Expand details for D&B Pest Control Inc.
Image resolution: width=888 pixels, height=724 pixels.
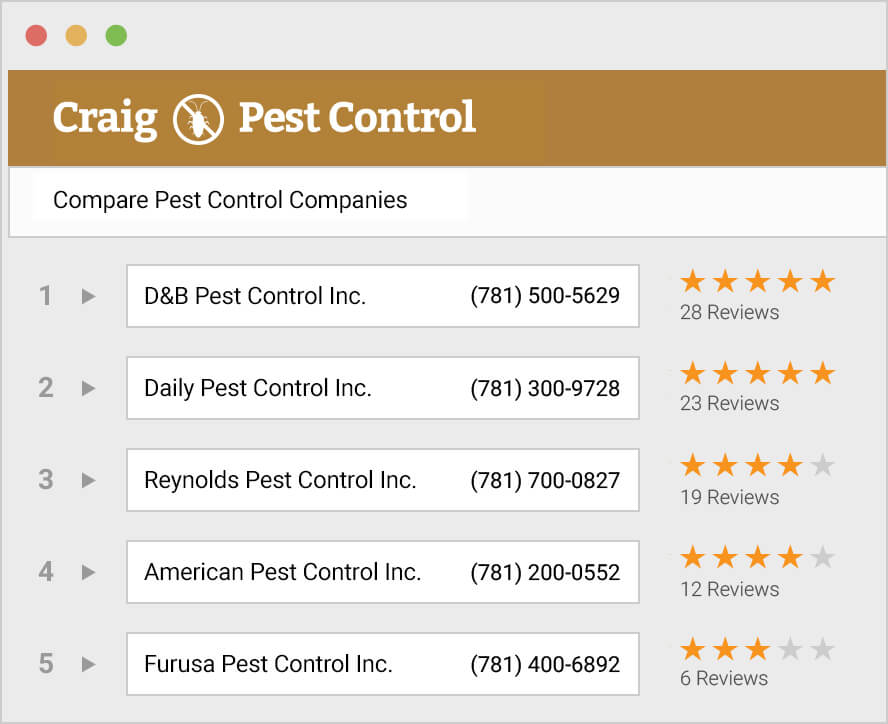tap(88, 296)
